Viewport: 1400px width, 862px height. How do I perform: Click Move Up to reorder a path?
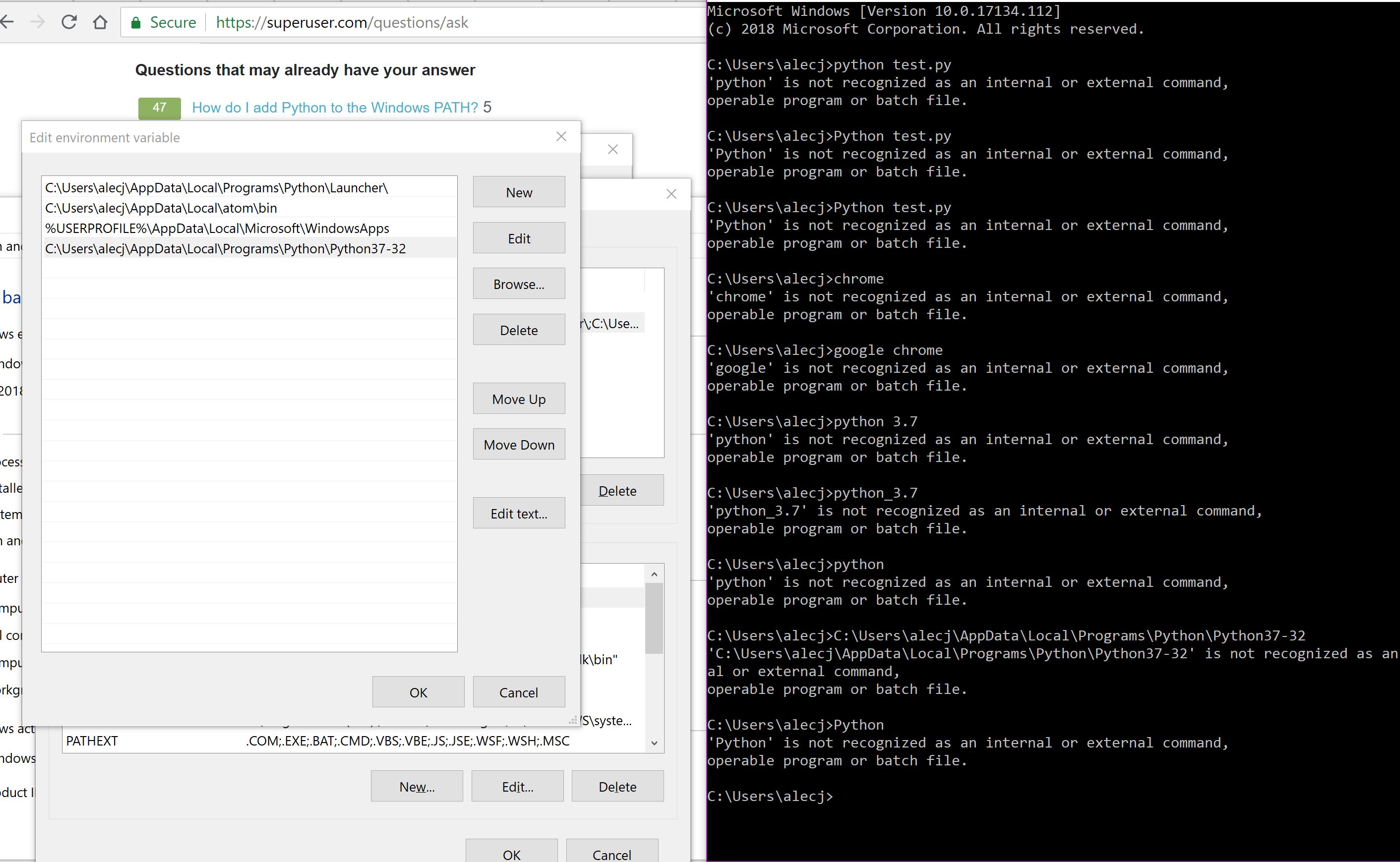pos(518,399)
